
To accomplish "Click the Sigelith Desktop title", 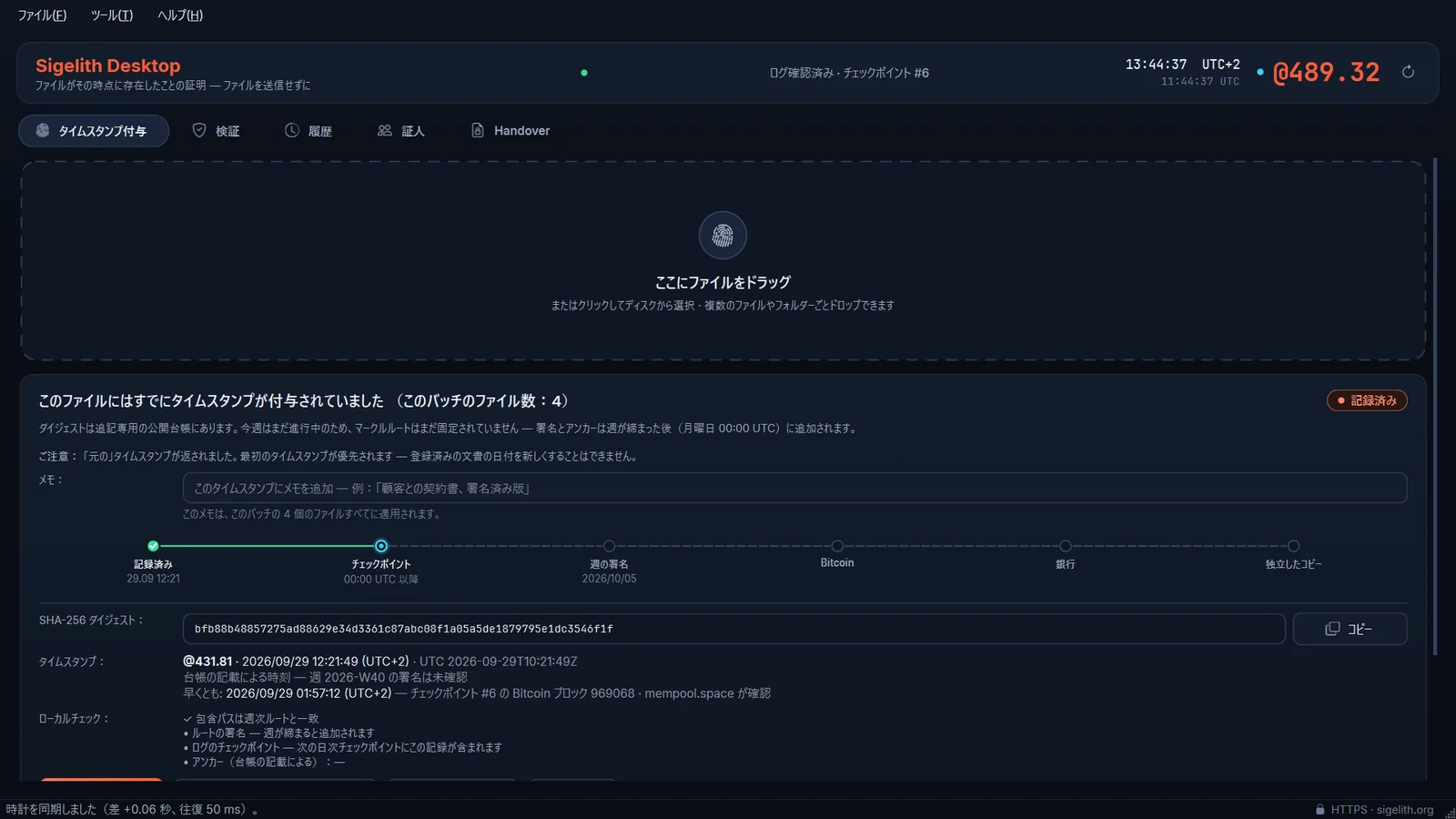I will coord(107,66).
